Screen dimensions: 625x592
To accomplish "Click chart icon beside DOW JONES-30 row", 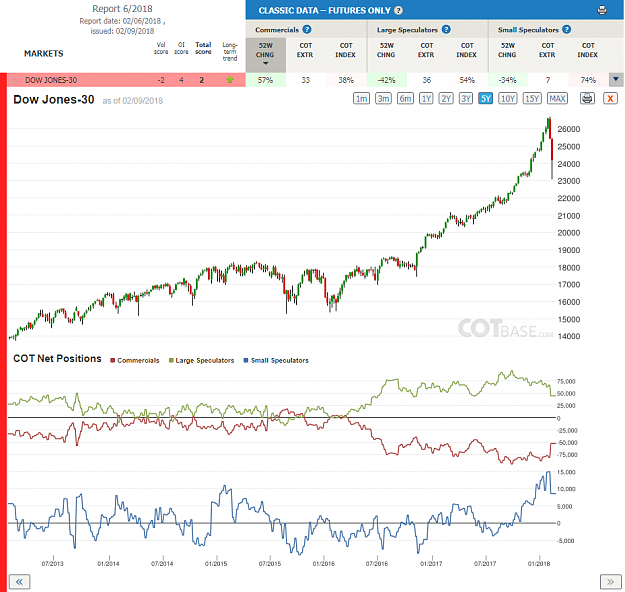I will pyautogui.click(x=16, y=80).
